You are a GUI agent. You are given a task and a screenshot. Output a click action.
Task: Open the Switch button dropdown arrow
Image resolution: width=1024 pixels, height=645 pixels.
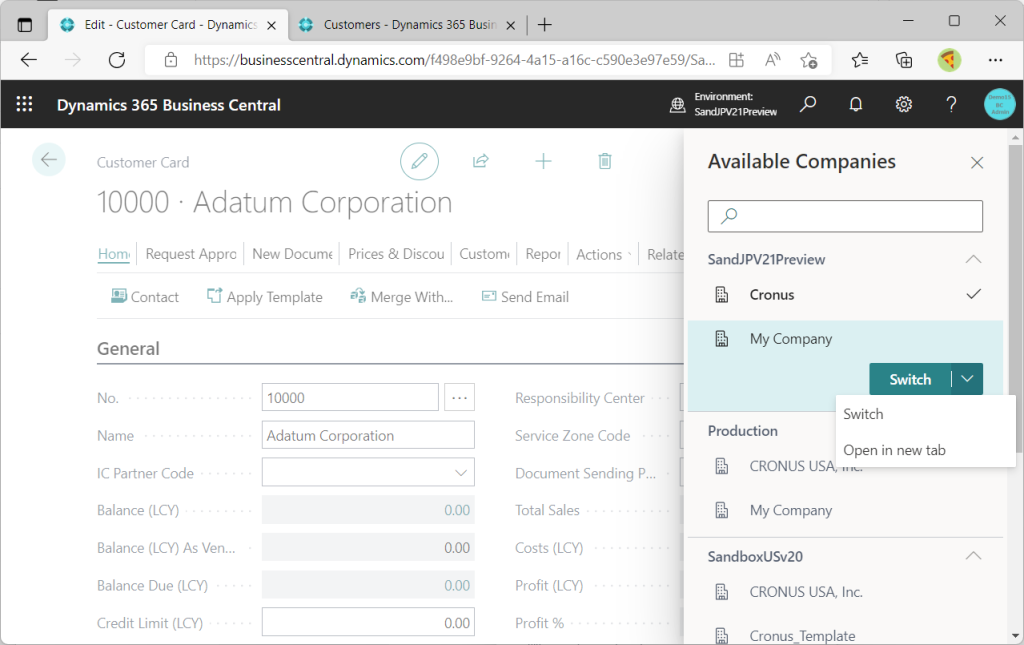tap(967, 379)
